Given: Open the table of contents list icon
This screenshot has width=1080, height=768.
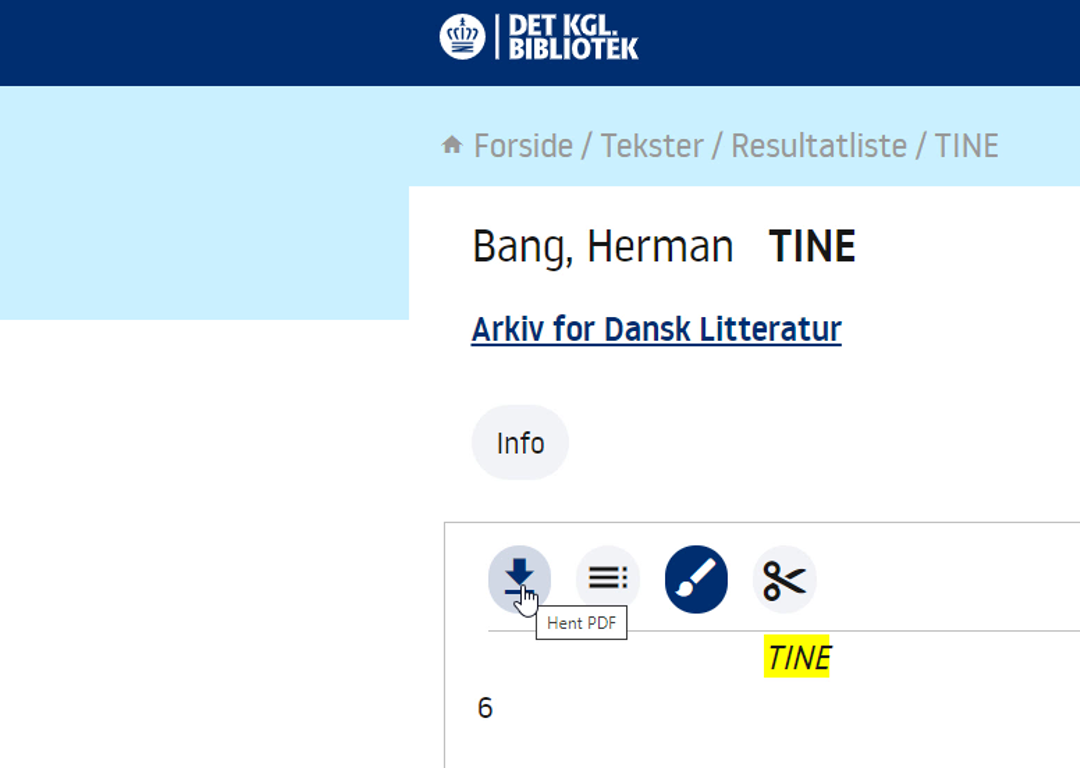Looking at the screenshot, I should click(608, 579).
